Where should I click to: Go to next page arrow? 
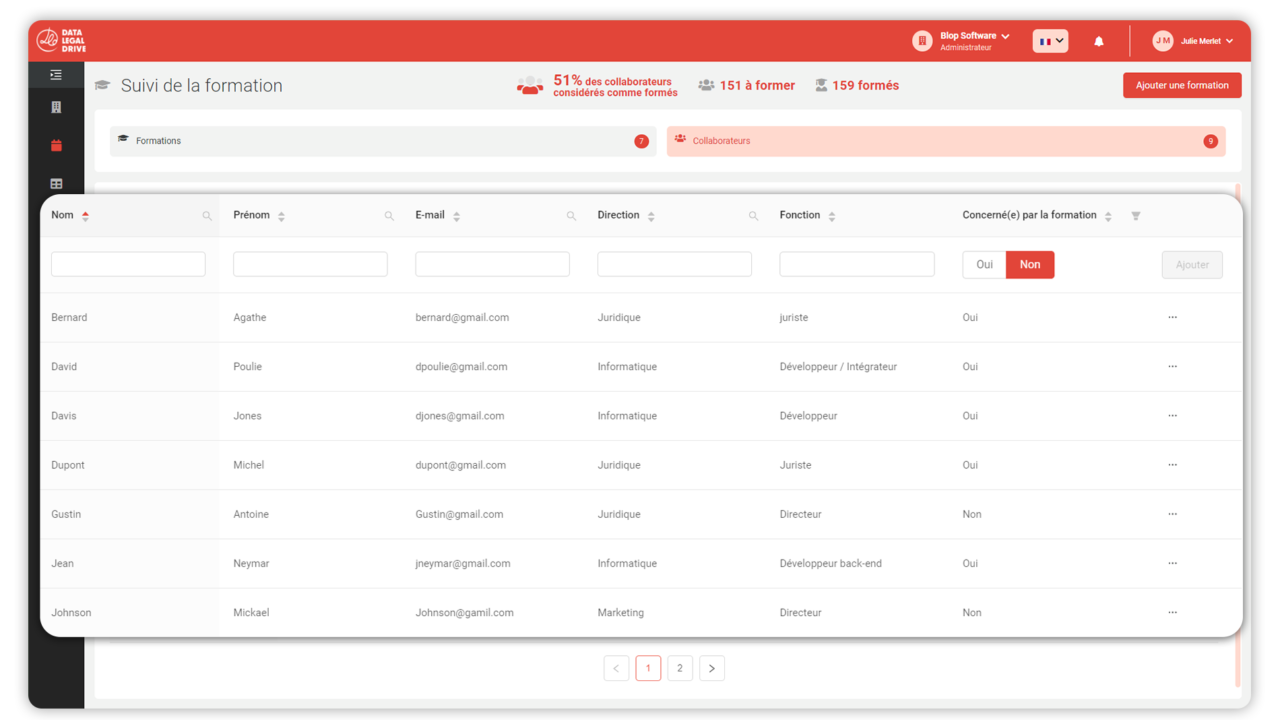[712, 668]
